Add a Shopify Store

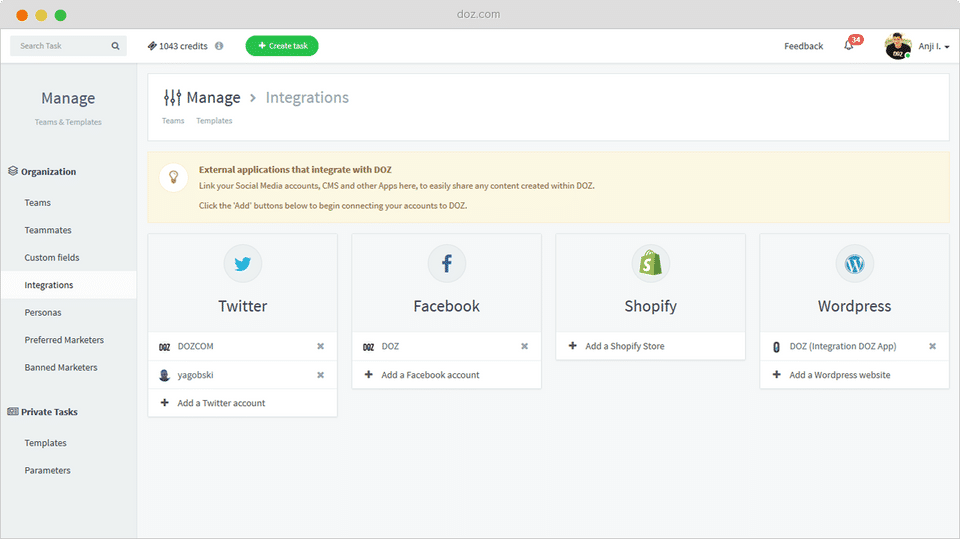(624, 346)
